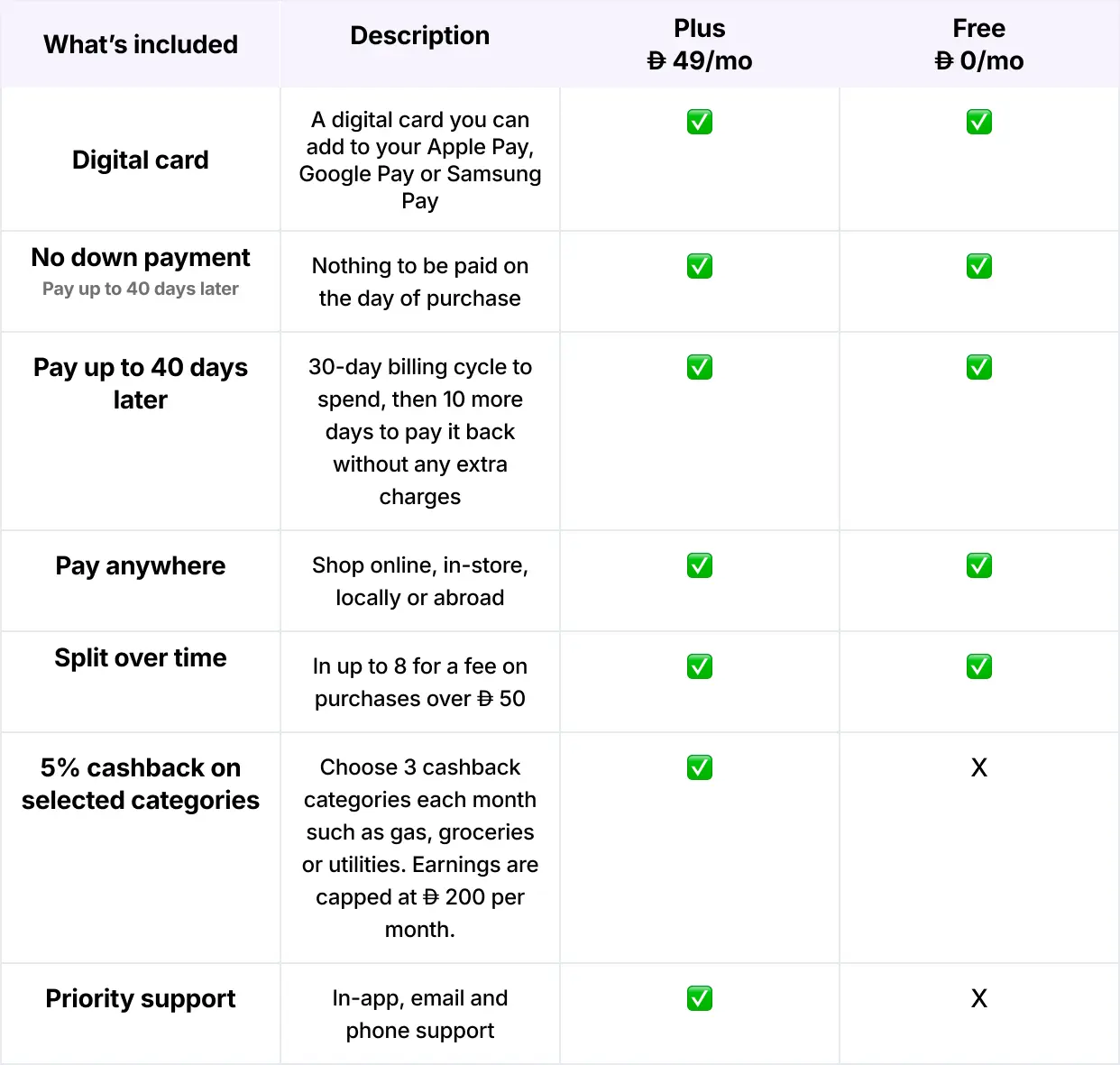Screen dimensions: 1120x1065
Task: Click the Description column header
Action: point(420,36)
